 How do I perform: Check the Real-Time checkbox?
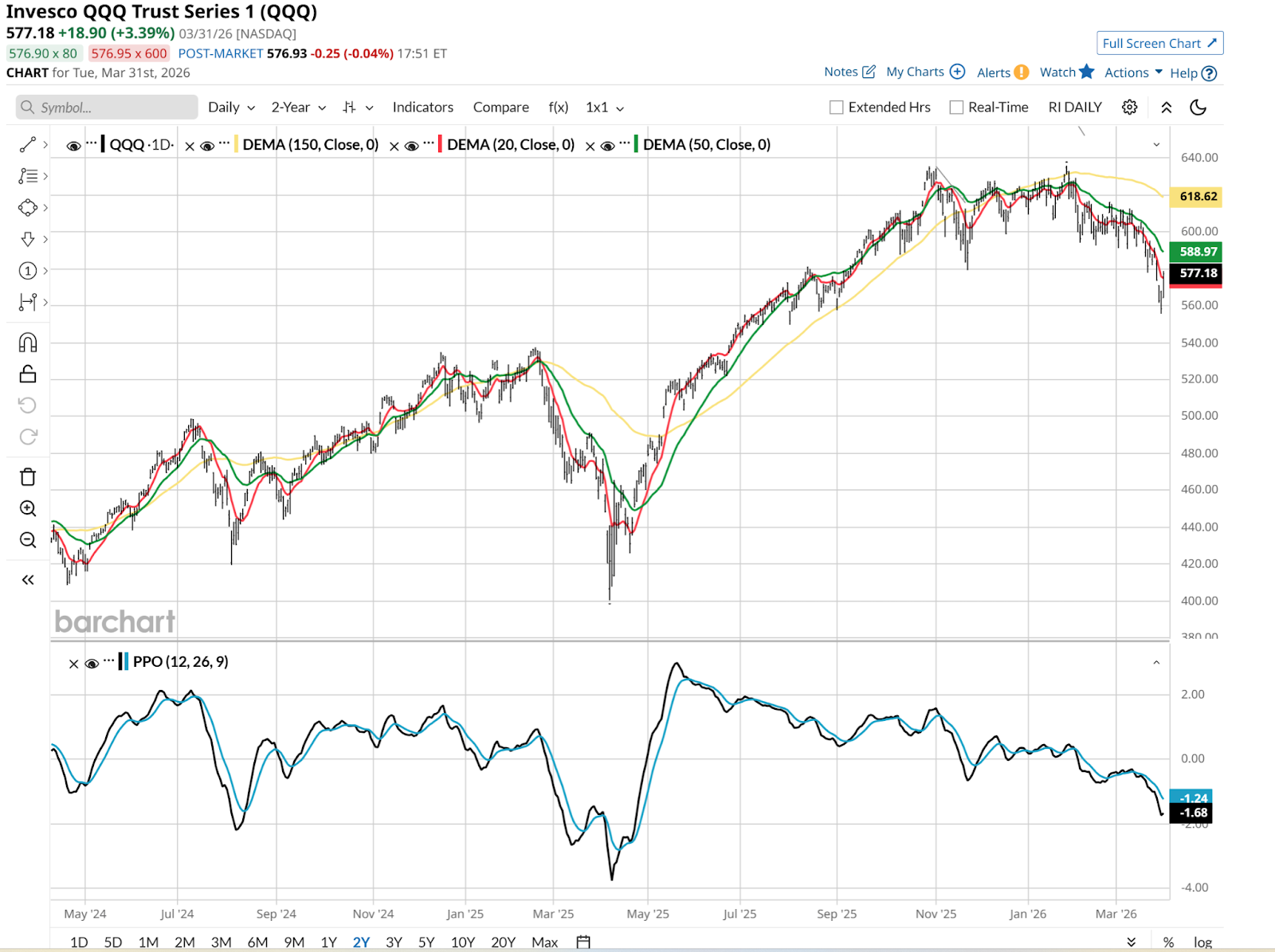click(x=956, y=108)
